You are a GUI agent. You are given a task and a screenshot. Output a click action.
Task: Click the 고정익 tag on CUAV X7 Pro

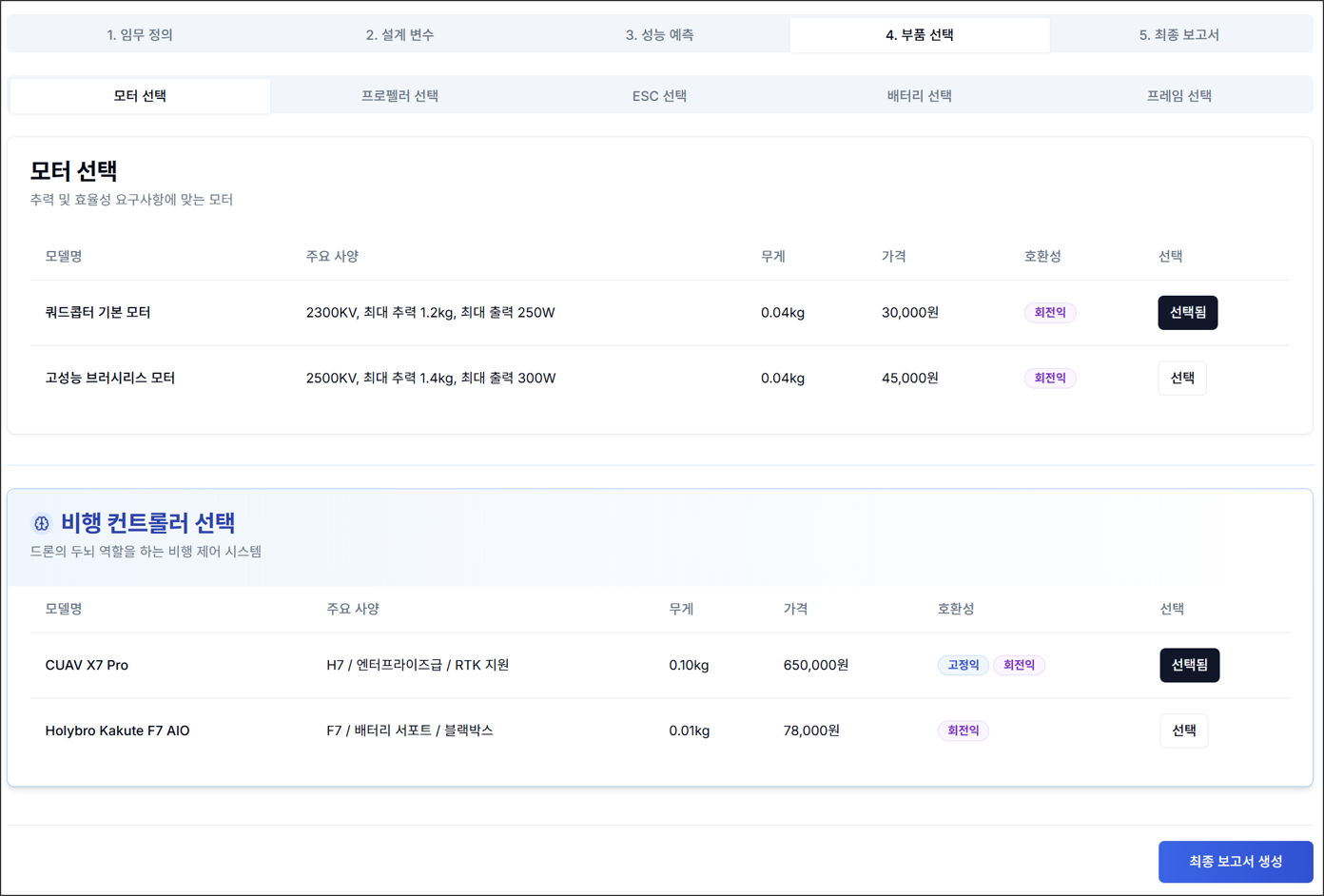963,666
